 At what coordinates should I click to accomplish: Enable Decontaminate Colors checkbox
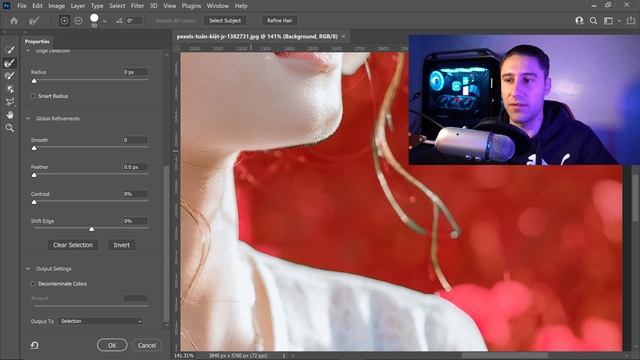33,284
